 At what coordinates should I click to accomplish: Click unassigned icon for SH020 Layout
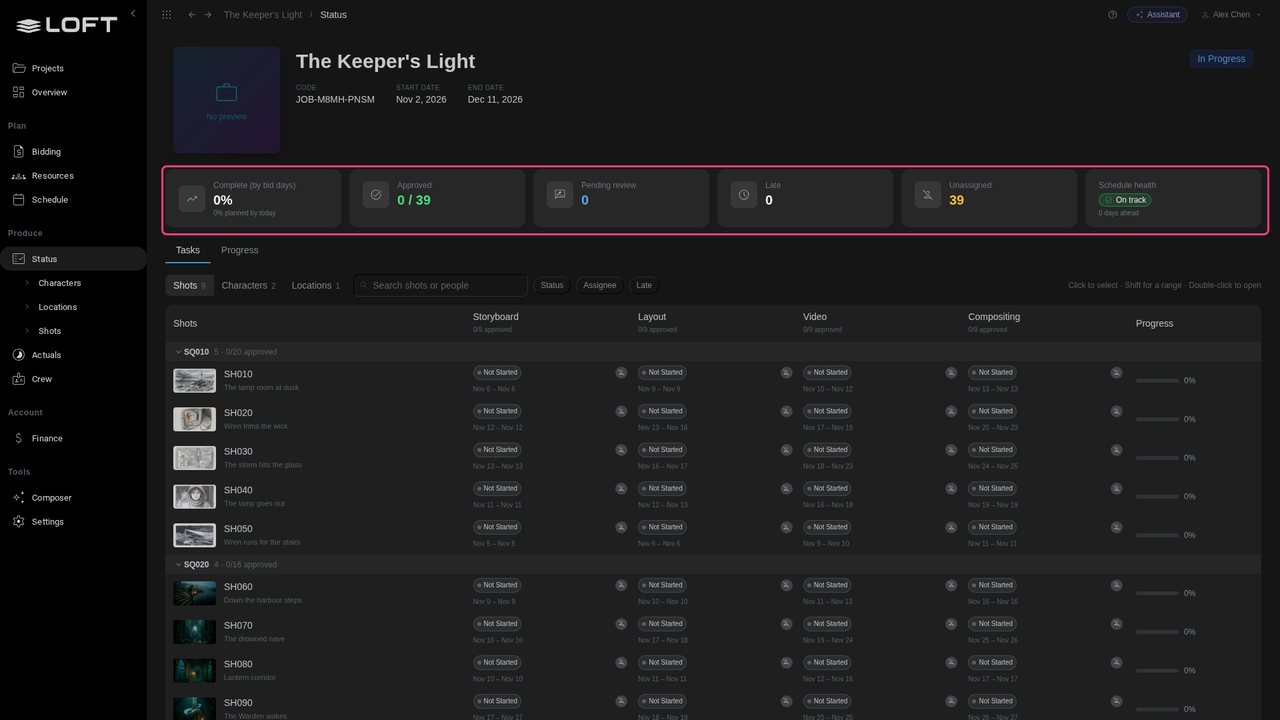(x=786, y=412)
